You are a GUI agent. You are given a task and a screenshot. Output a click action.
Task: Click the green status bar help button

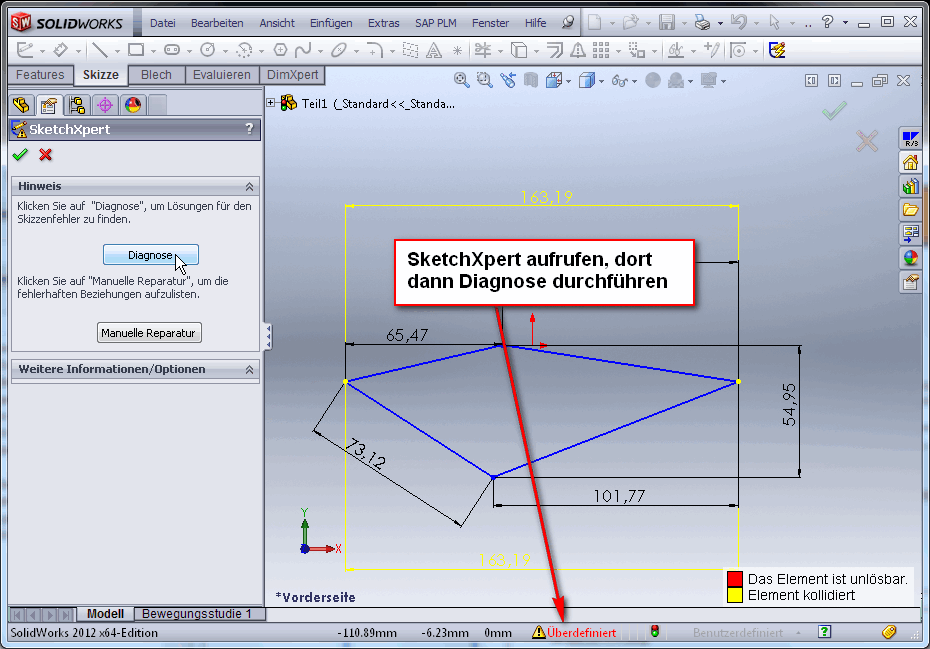tap(824, 632)
